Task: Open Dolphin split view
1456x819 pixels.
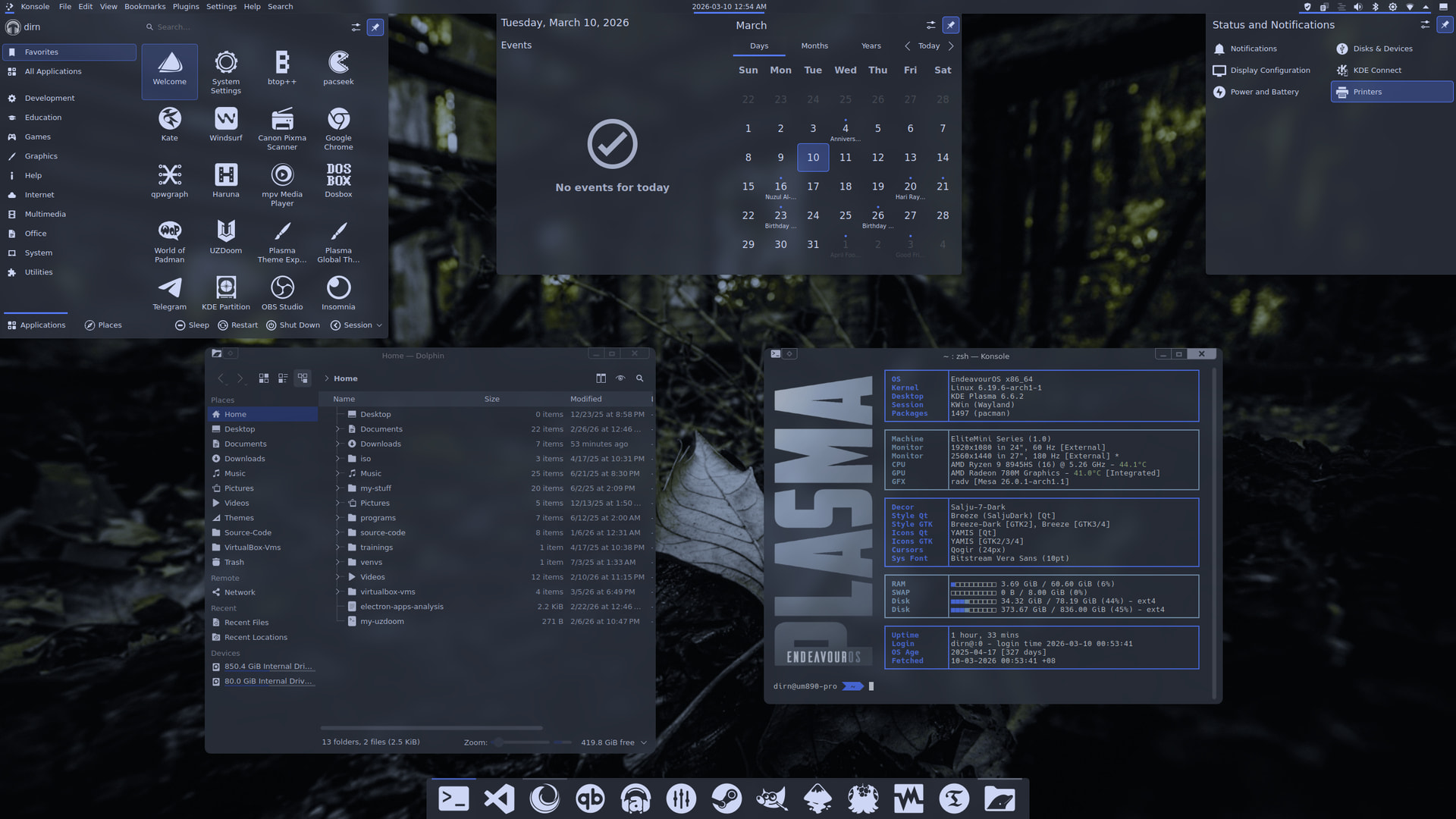Action: pos(601,378)
